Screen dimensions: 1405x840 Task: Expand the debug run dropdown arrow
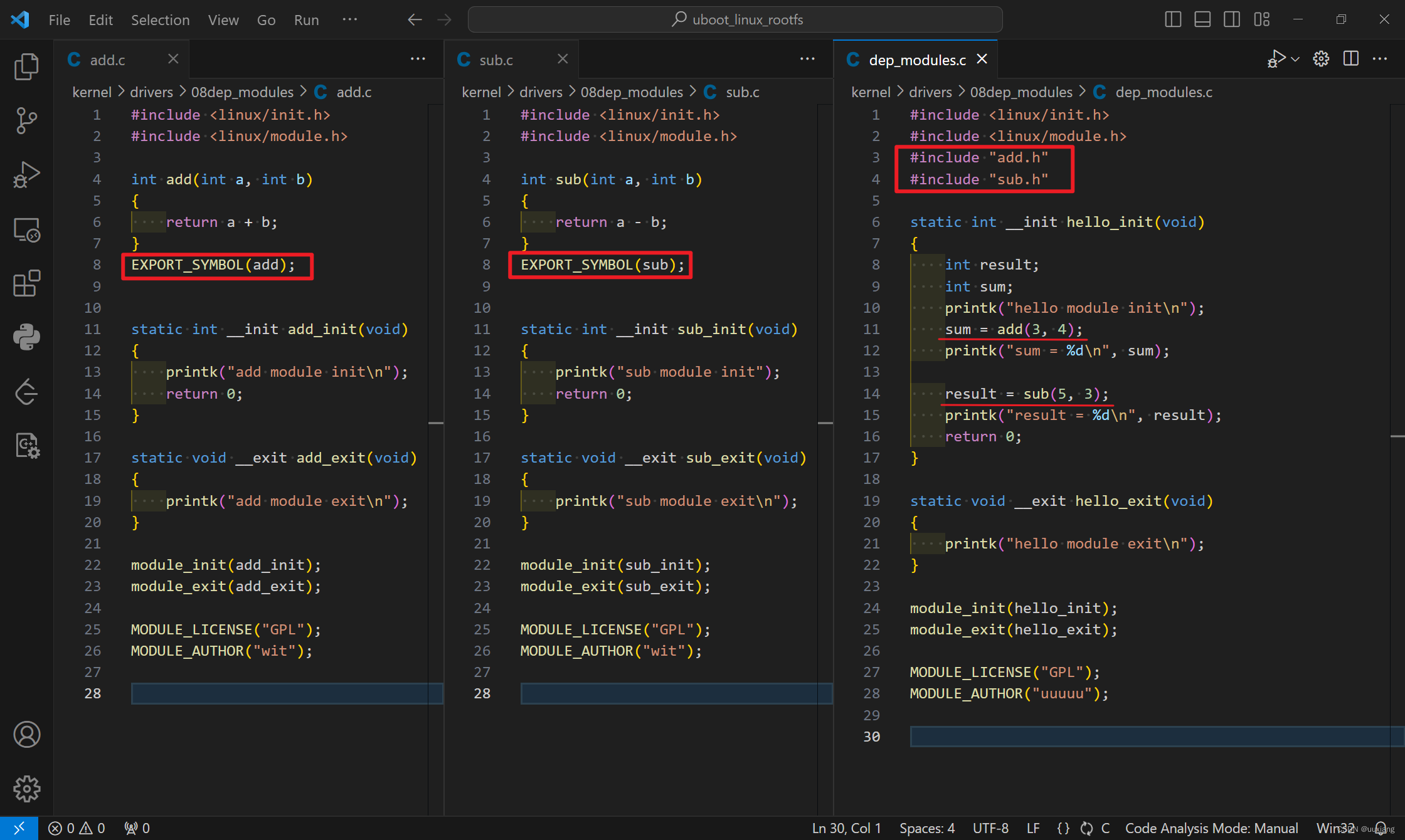click(x=1295, y=59)
